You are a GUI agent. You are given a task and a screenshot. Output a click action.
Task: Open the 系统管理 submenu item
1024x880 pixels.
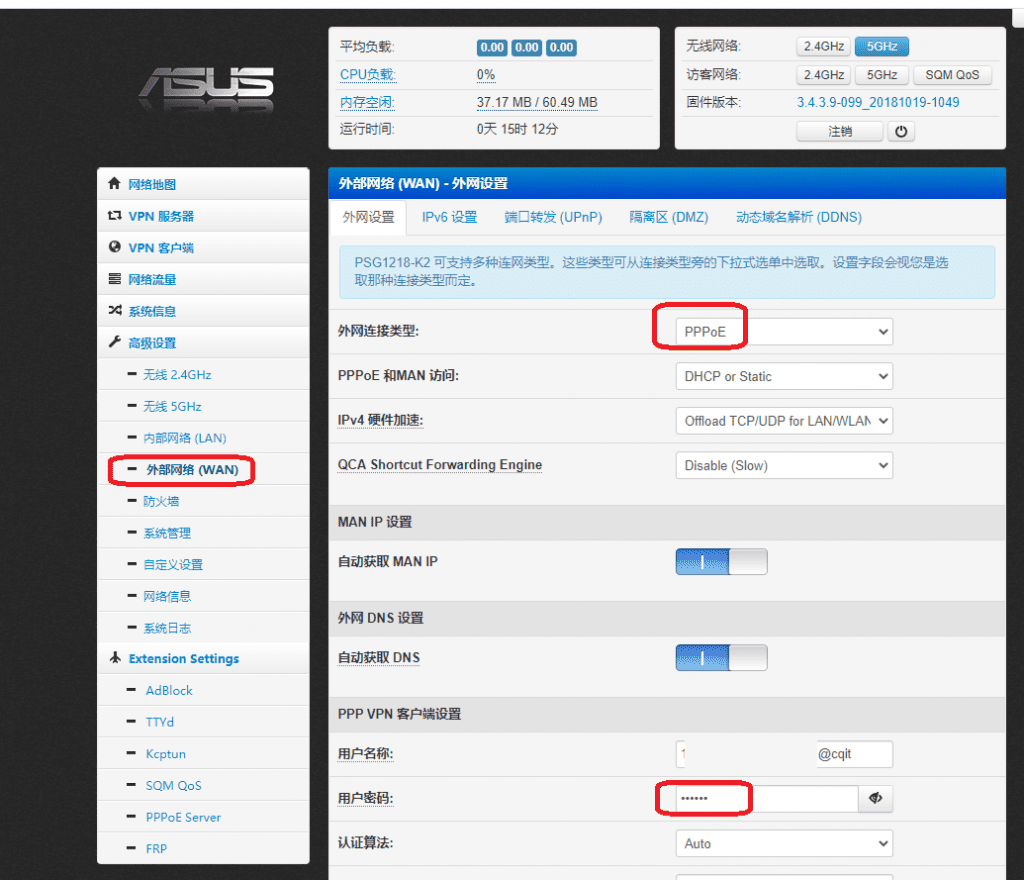point(203,533)
